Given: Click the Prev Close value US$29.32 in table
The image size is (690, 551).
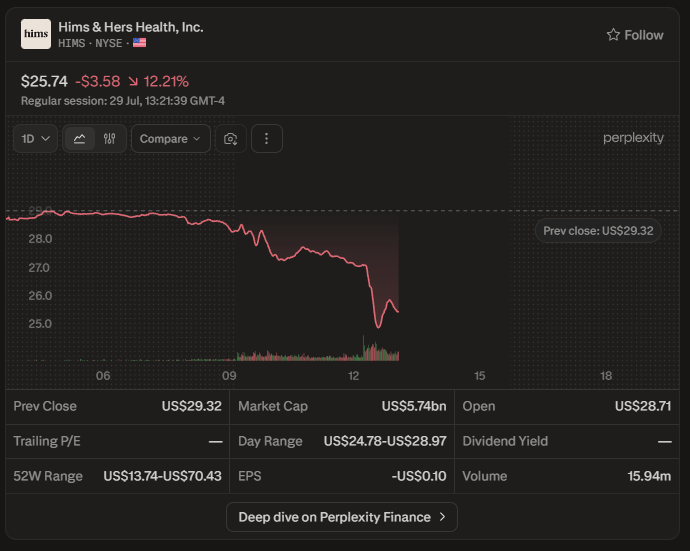Looking at the screenshot, I should pos(191,406).
